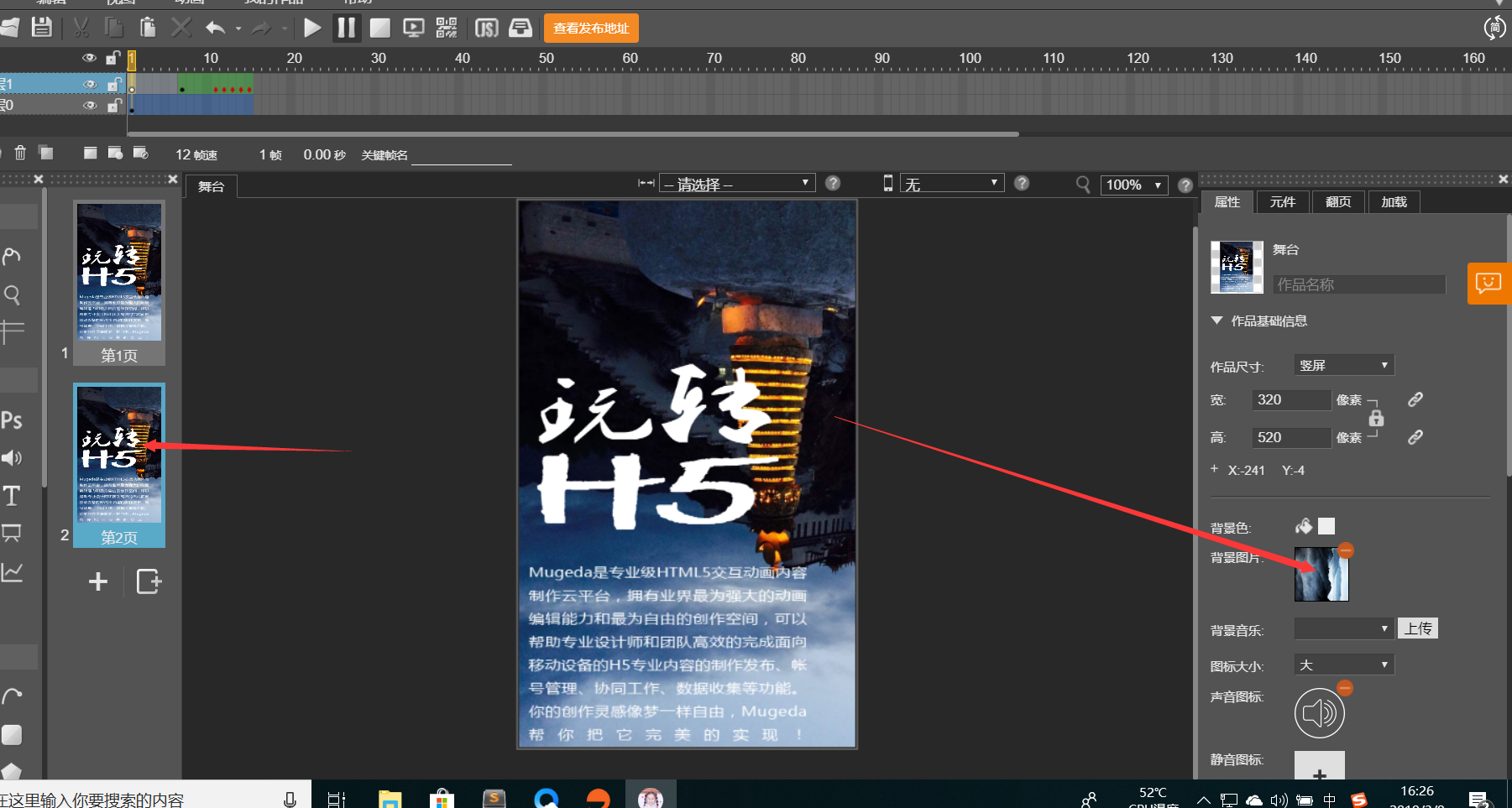The width and height of the screenshot is (1512, 808).
Task: Switch to the 加载 loading tab
Action: coord(1394,202)
